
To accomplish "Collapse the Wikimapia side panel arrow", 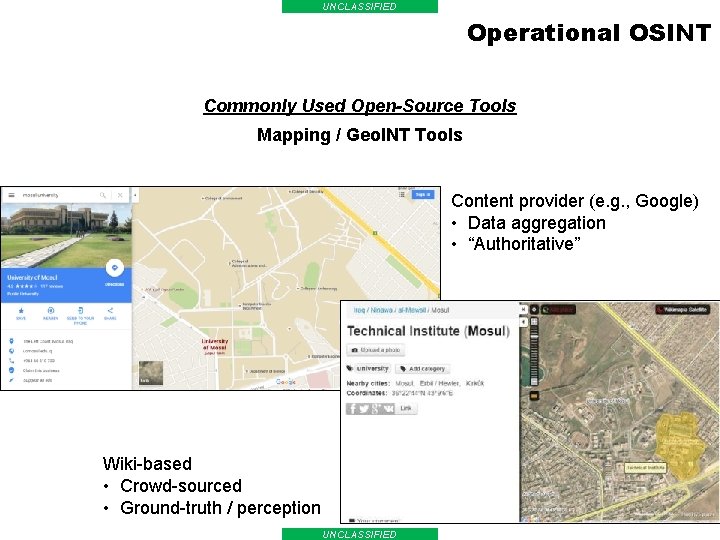I will (523, 322).
